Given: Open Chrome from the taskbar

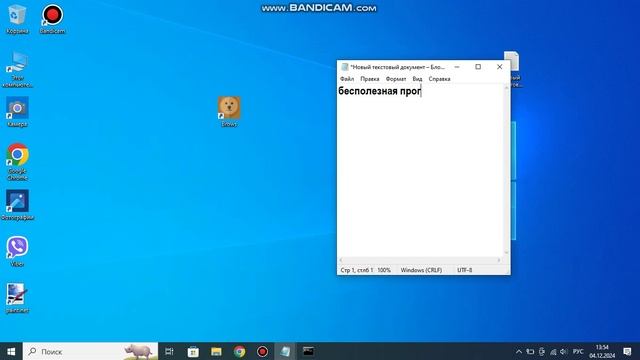Looking at the screenshot, I should point(239,351).
